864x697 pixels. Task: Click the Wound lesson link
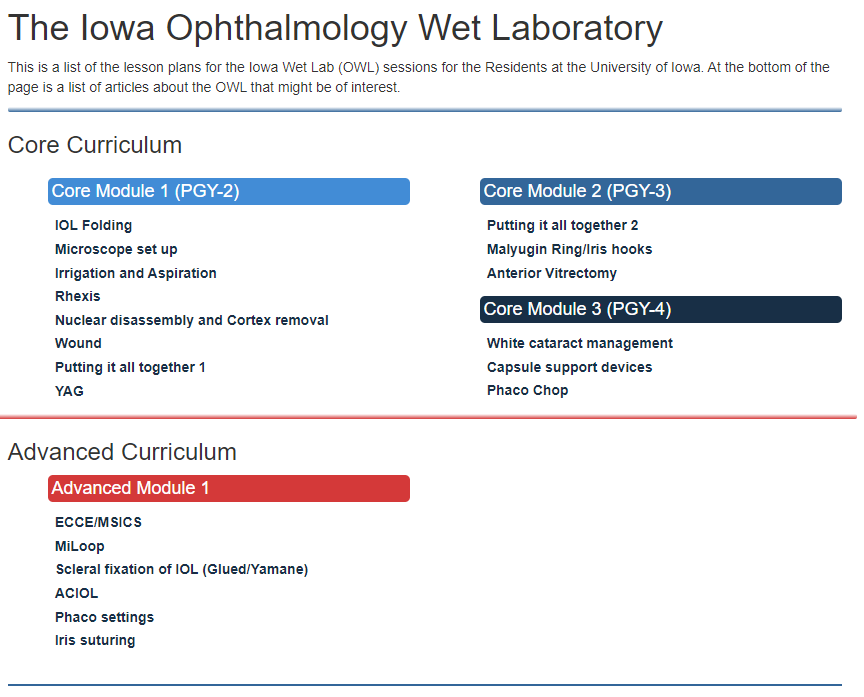78,344
